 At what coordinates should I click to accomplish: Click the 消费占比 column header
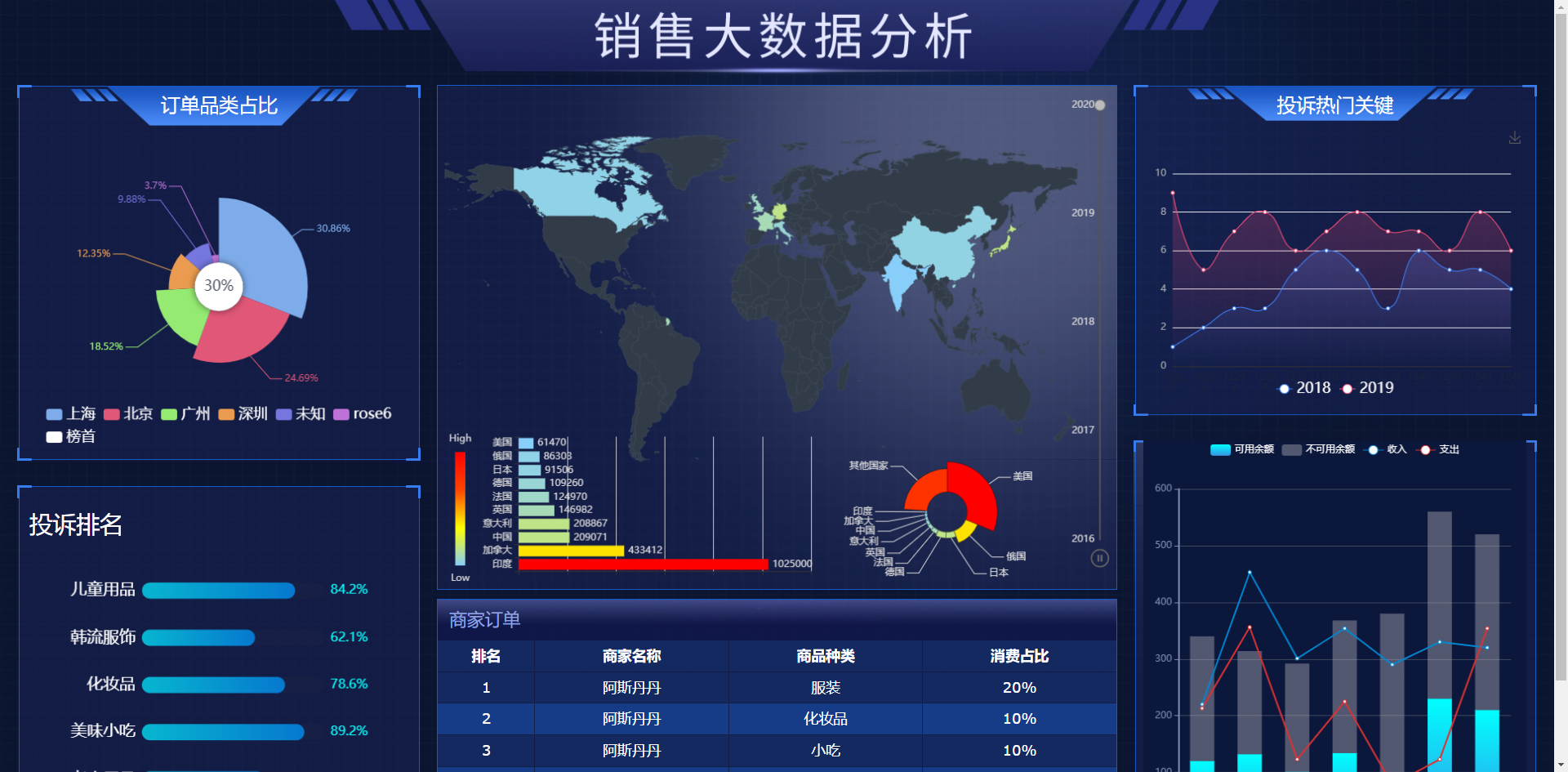1019,656
